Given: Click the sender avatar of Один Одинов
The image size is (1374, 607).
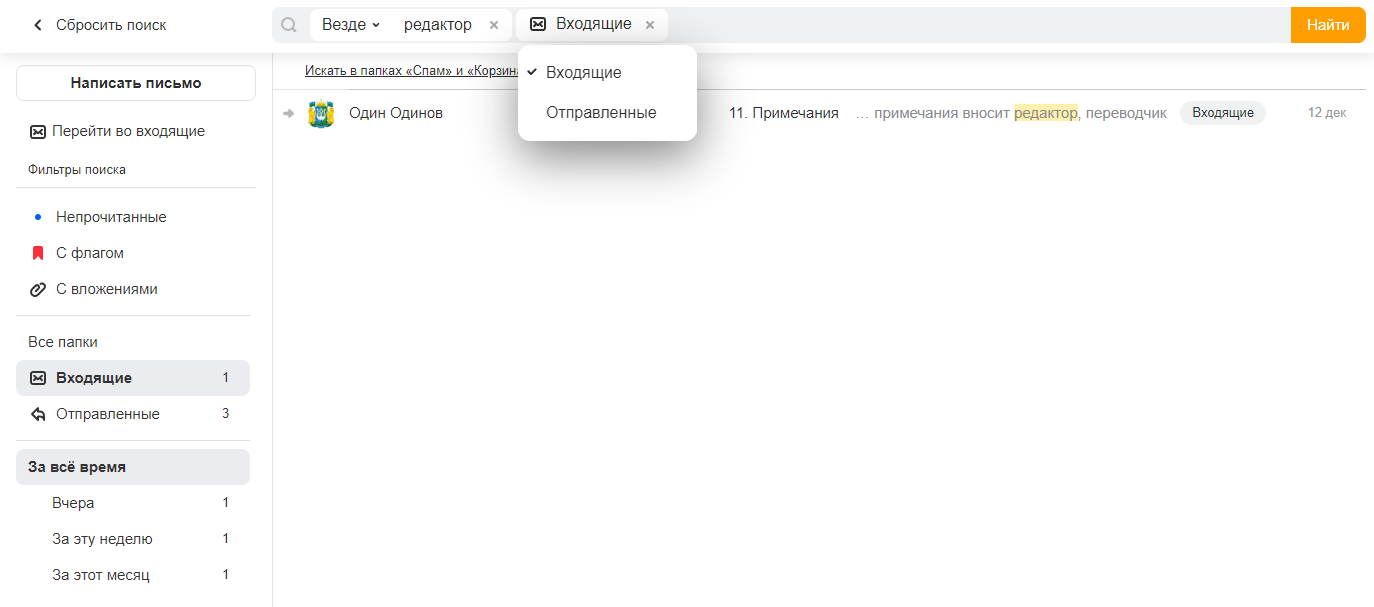Looking at the screenshot, I should pyautogui.click(x=321, y=114).
